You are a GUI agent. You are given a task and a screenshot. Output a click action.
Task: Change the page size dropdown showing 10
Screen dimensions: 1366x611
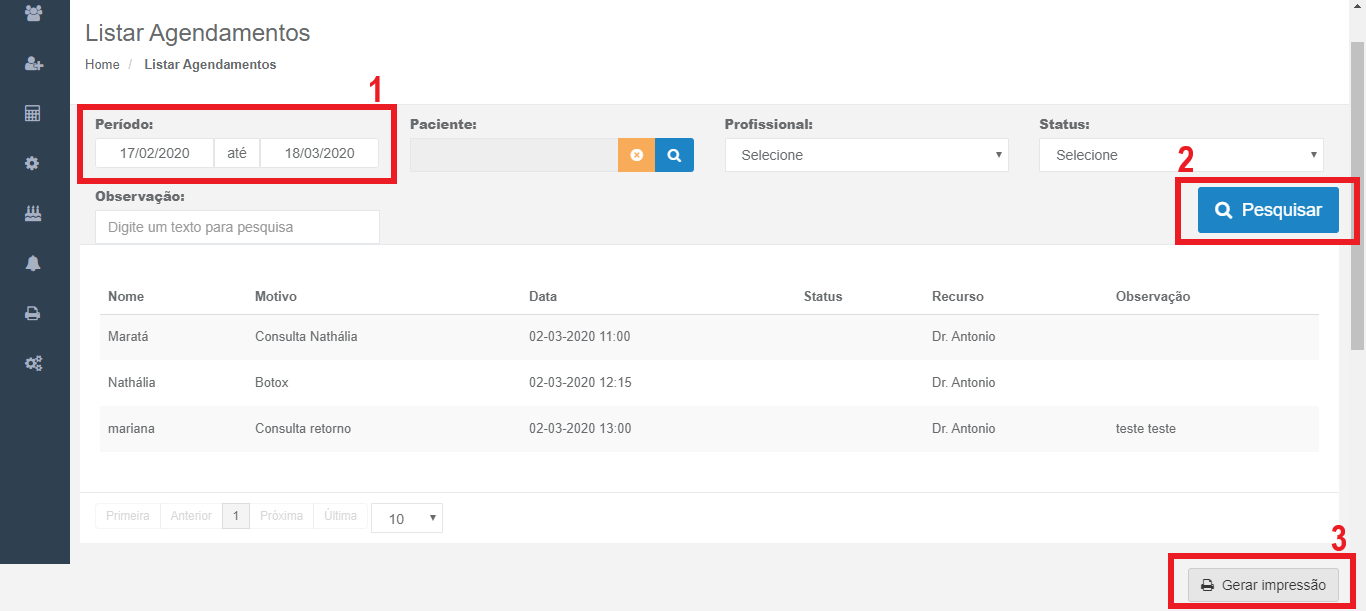406,518
